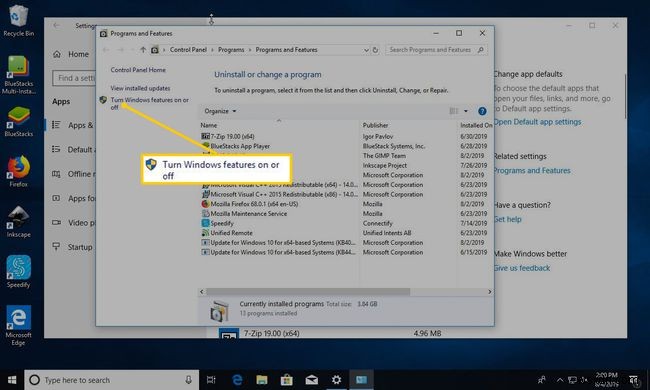This screenshot has width=650, height=390.
Task: Click Home icon in Settings sidebar
Action: (x=57, y=54)
